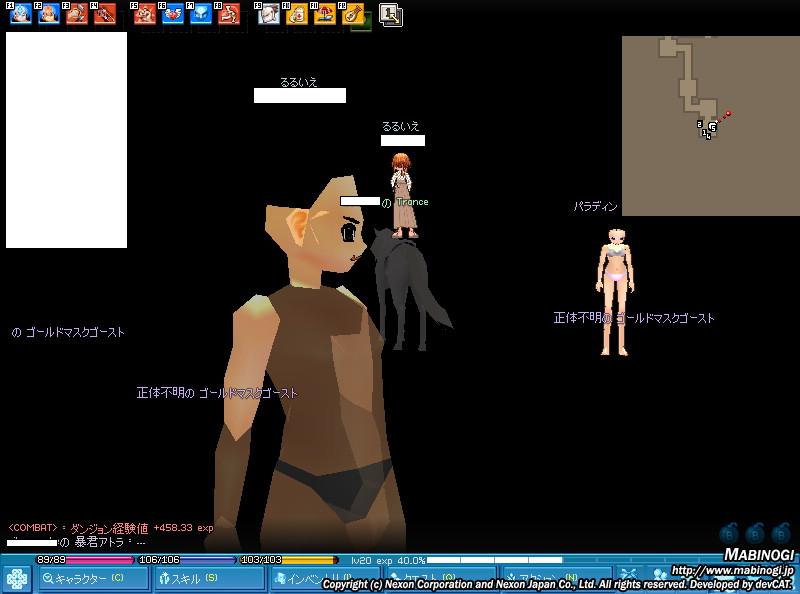
Task: Use the F12 lute instrument hotkey
Action: (353, 14)
